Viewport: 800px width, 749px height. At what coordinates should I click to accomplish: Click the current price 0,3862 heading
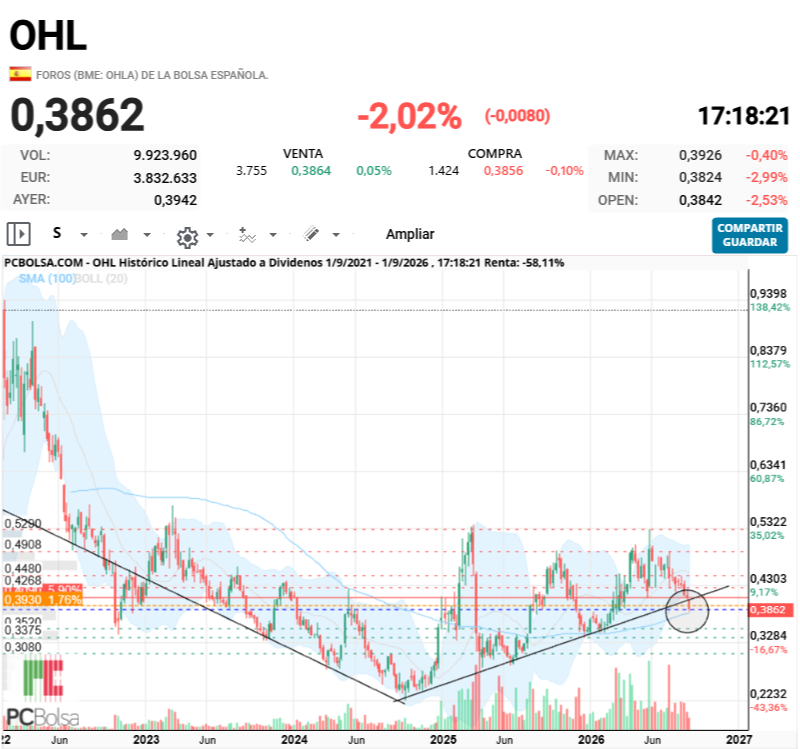click(x=78, y=115)
